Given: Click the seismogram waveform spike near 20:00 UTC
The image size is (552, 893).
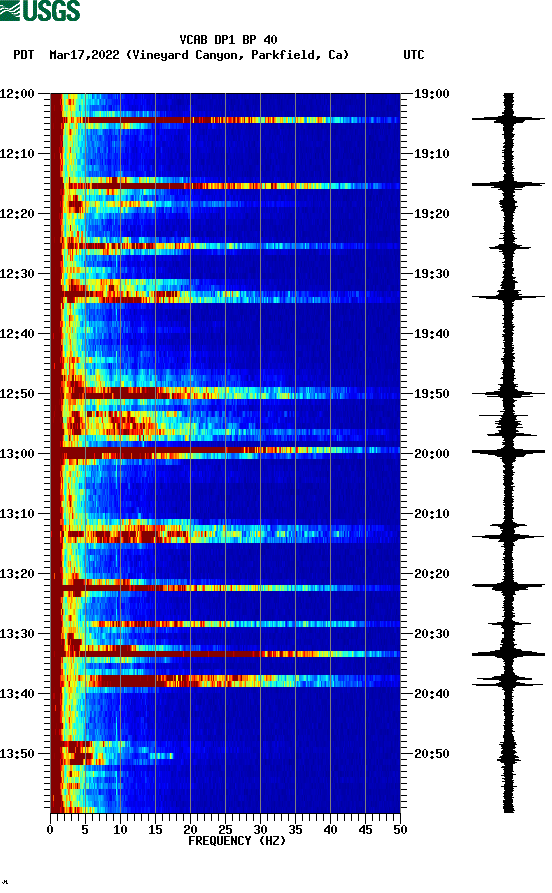Looking at the screenshot, I should click(508, 452).
